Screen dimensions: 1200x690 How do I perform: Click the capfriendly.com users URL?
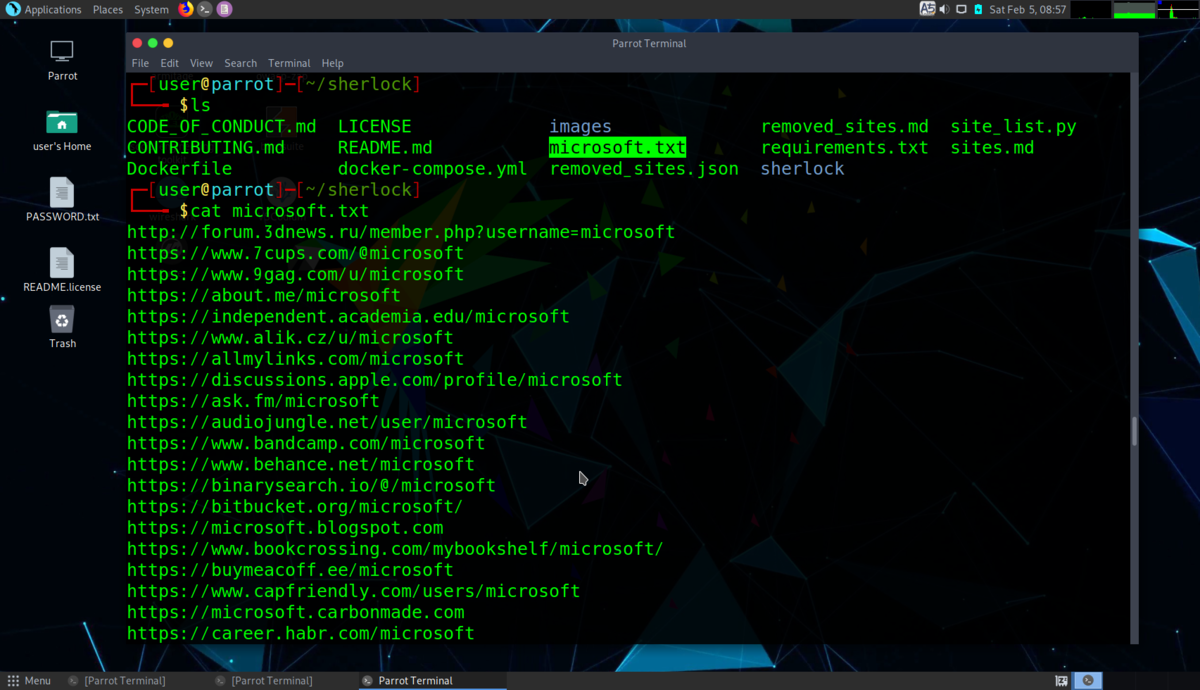pyautogui.click(x=353, y=591)
